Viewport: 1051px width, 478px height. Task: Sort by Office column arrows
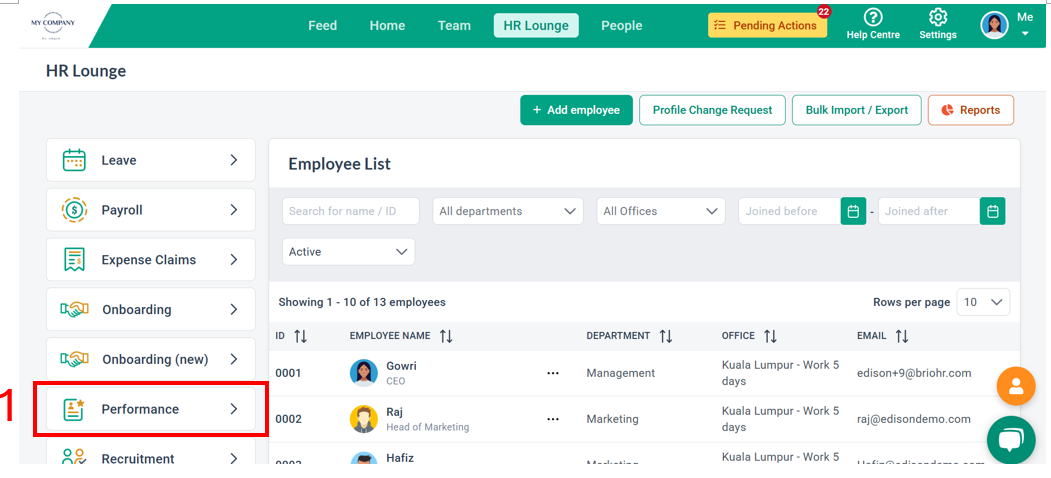coord(770,336)
